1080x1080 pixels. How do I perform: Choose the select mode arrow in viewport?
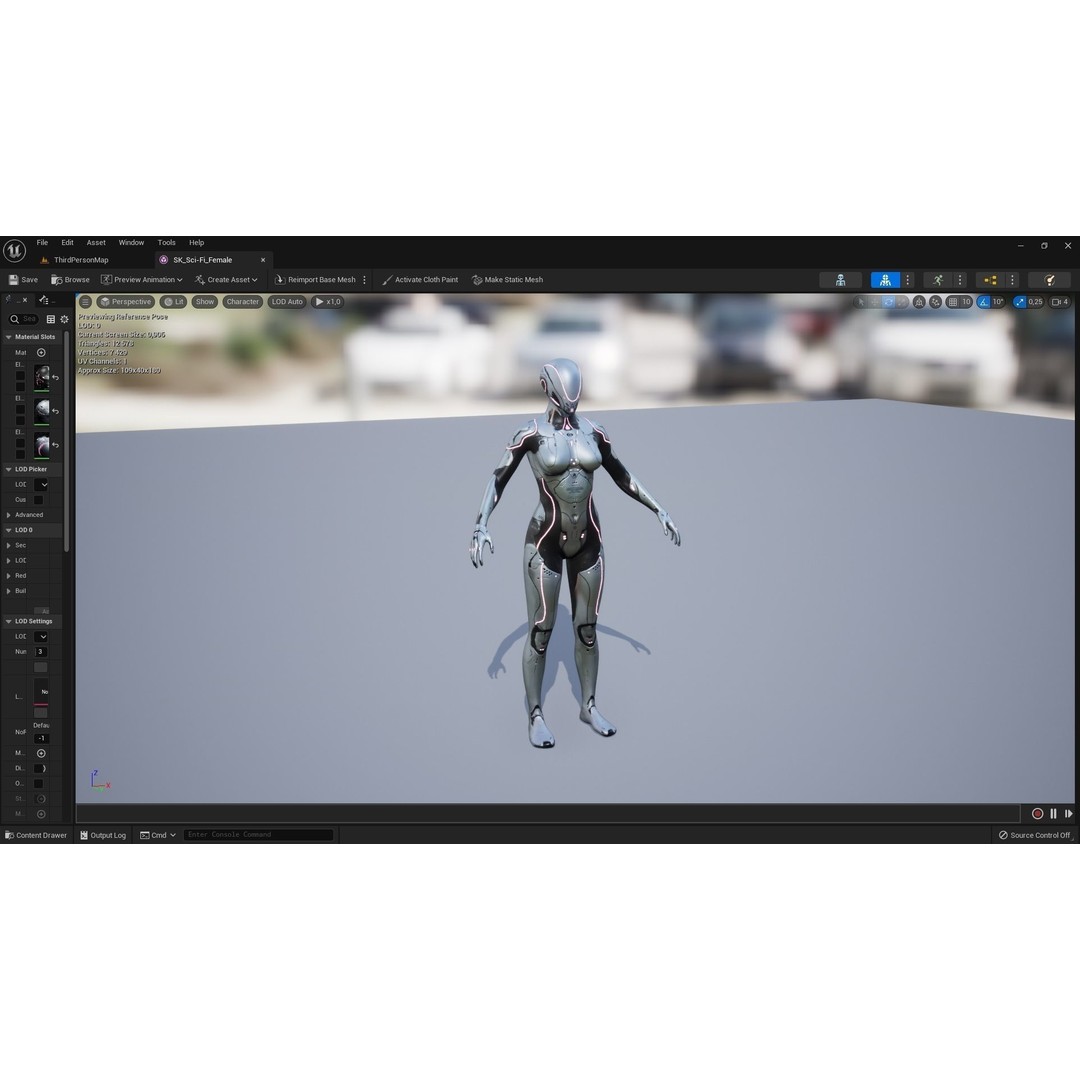(861, 302)
